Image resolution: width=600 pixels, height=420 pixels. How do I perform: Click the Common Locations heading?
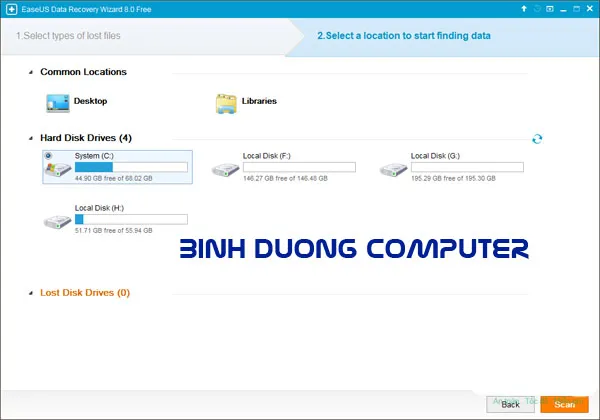click(83, 72)
